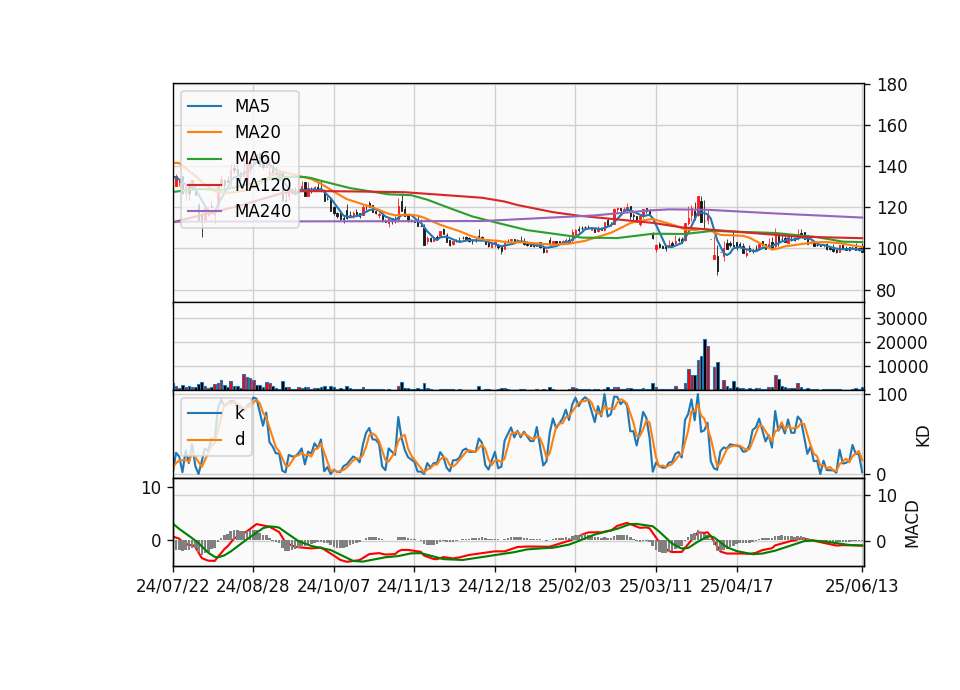960x690 pixels.
Task: Click the 24/11/13 date tick label
Action: 414,586
